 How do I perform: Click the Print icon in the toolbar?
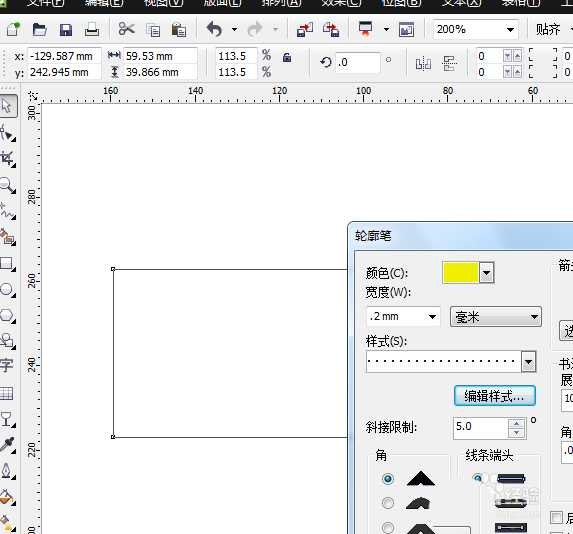pos(92,30)
